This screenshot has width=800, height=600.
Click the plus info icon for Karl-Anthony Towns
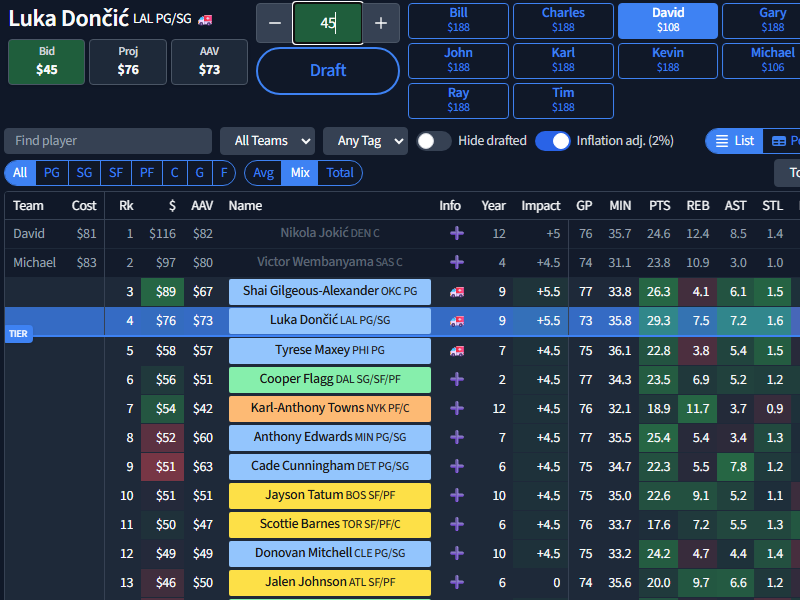point(457,408)
